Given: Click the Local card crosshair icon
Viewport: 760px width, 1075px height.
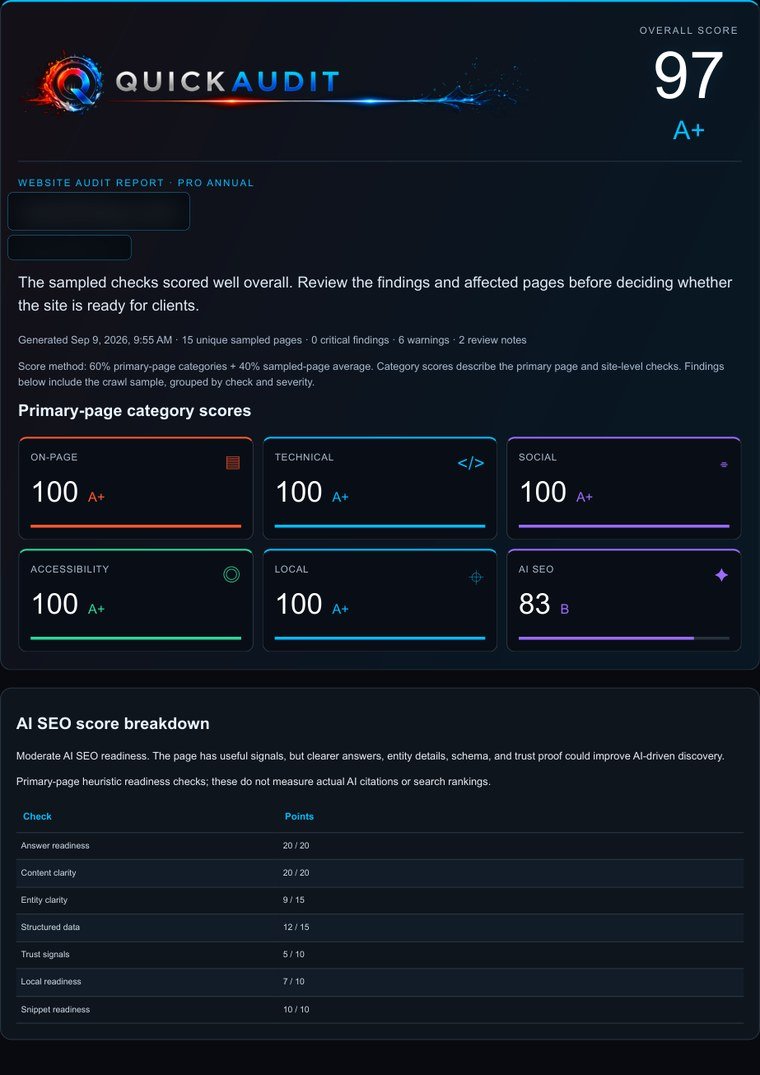Looking at the screenshot, I should coord(476,577).
